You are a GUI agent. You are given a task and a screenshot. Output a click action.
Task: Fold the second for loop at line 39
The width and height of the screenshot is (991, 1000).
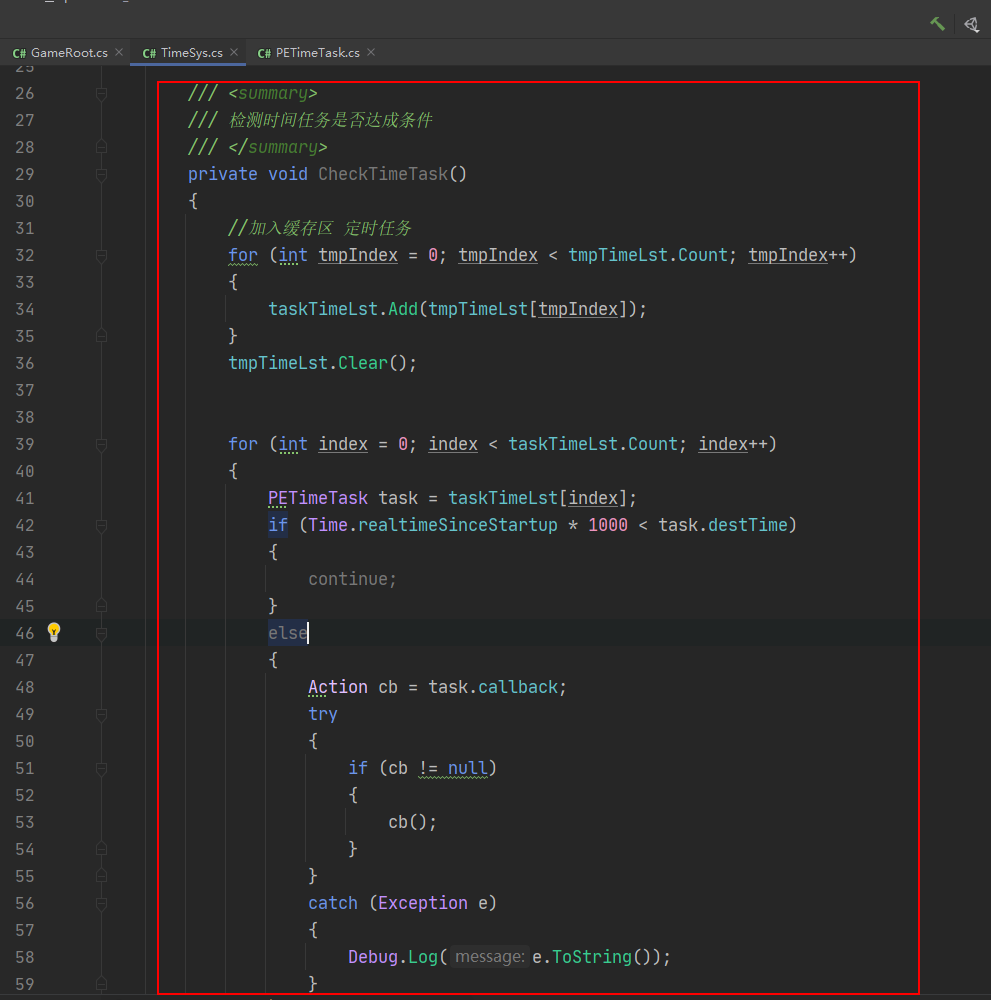[x=101, y=444]
